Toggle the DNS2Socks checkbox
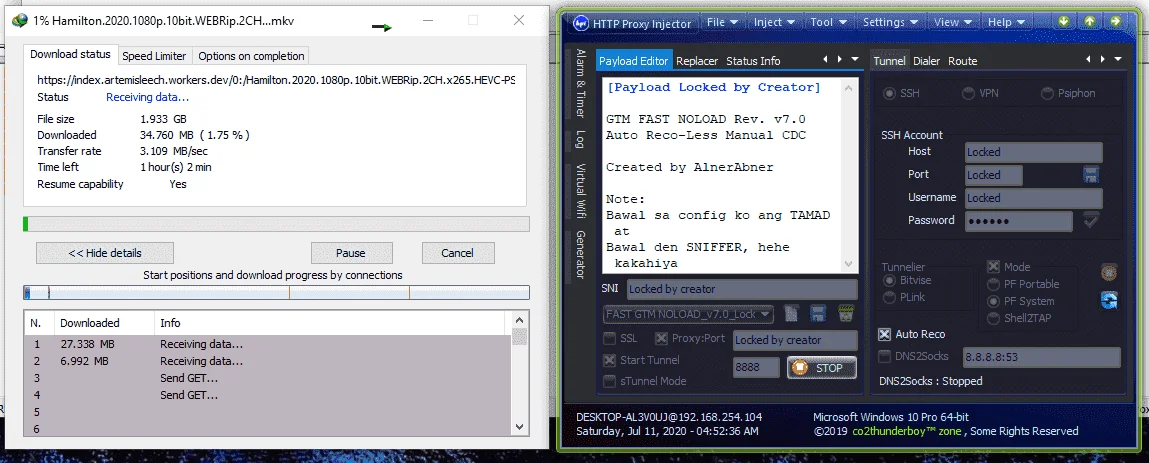Image resolution: width=1149 pixels, height=463 pixels. point(884,357)
